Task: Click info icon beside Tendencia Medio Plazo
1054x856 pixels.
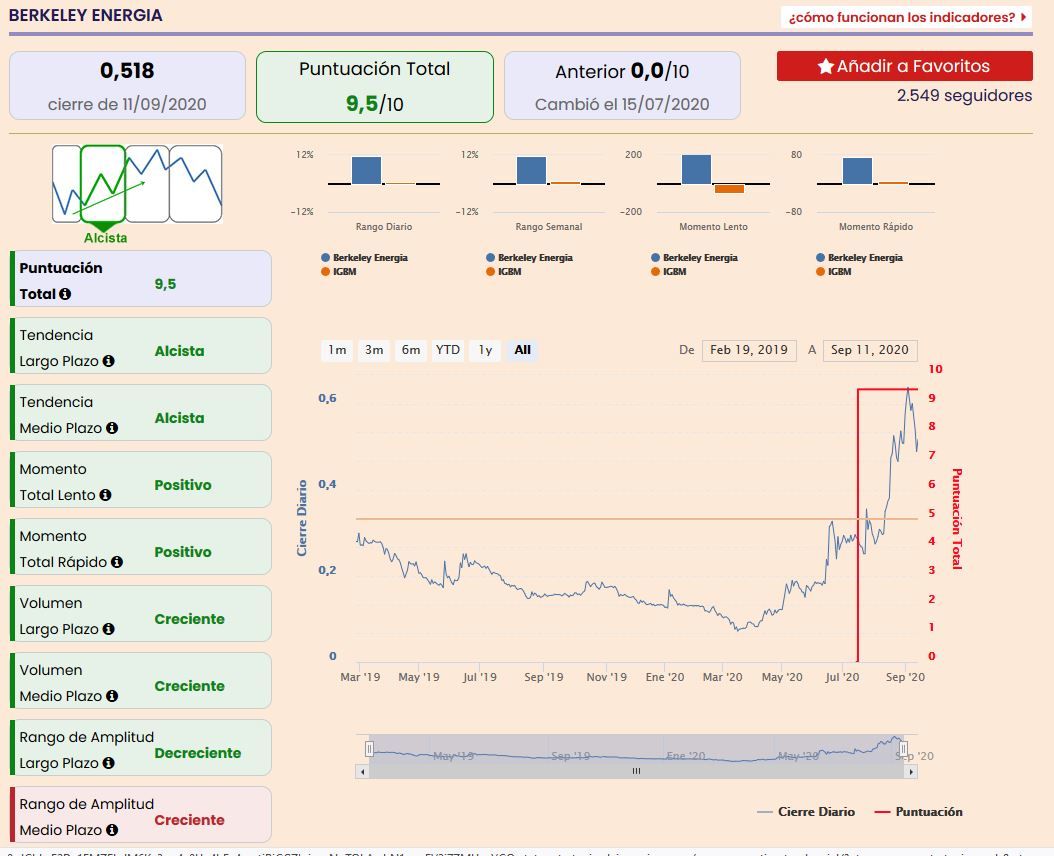Action: (x=112, y=428)
